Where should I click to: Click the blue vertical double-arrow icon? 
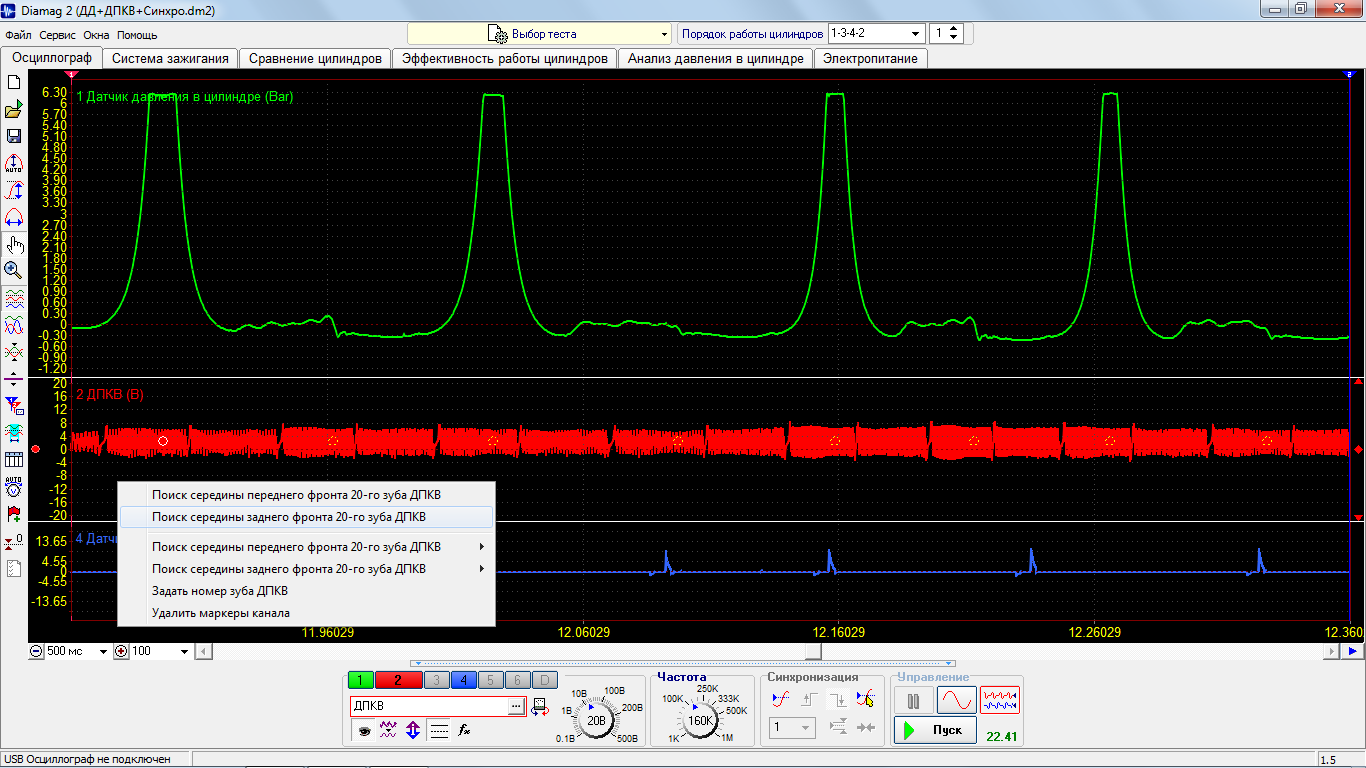[413, 731]
